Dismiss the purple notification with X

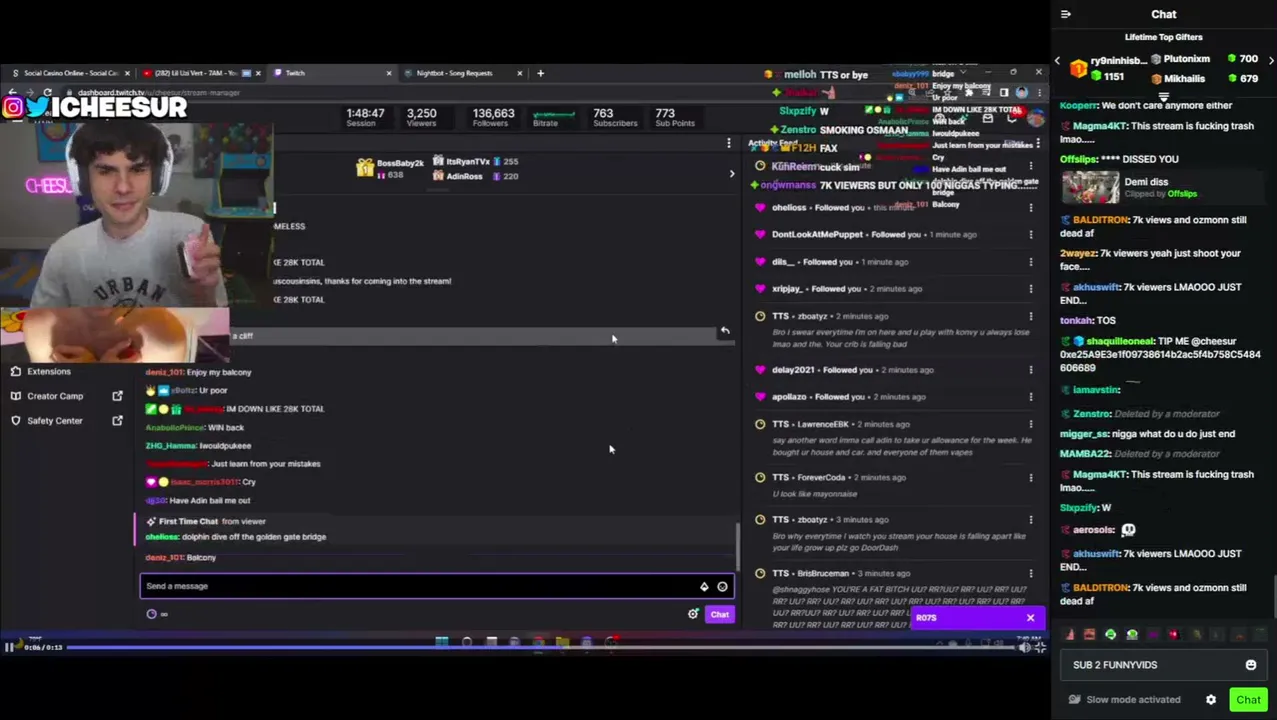(1030, 618)
